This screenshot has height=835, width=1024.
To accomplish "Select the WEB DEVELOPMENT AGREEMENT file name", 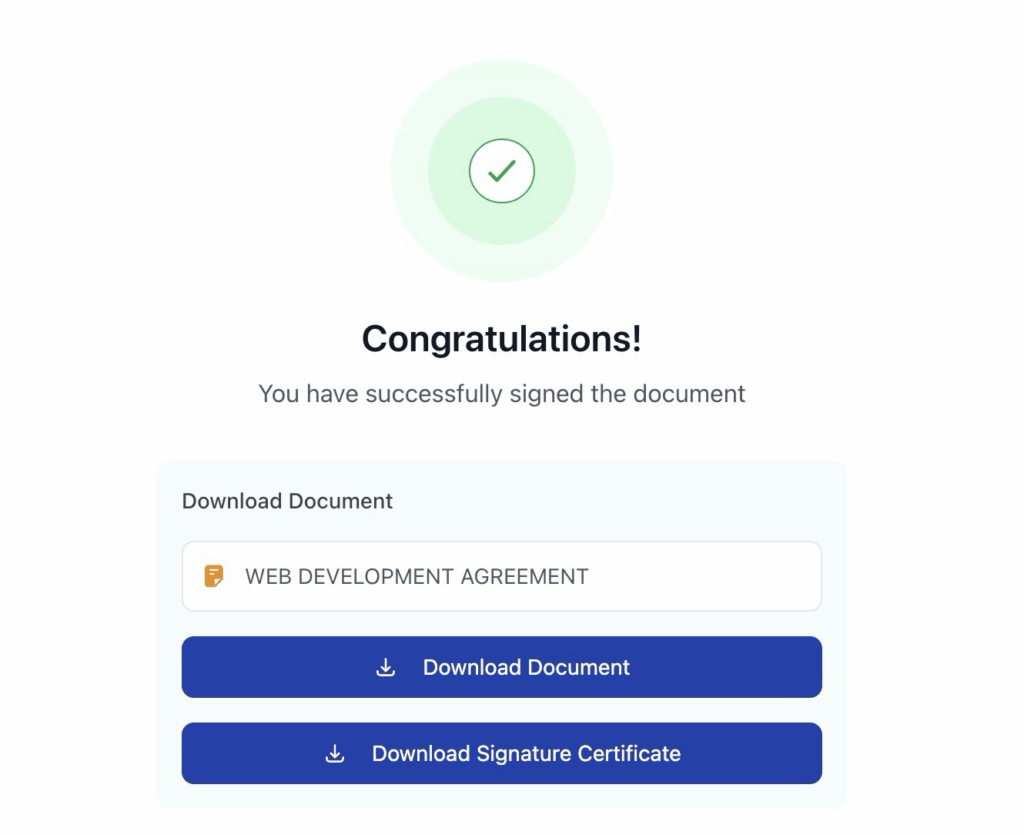I will pos(417,576).
